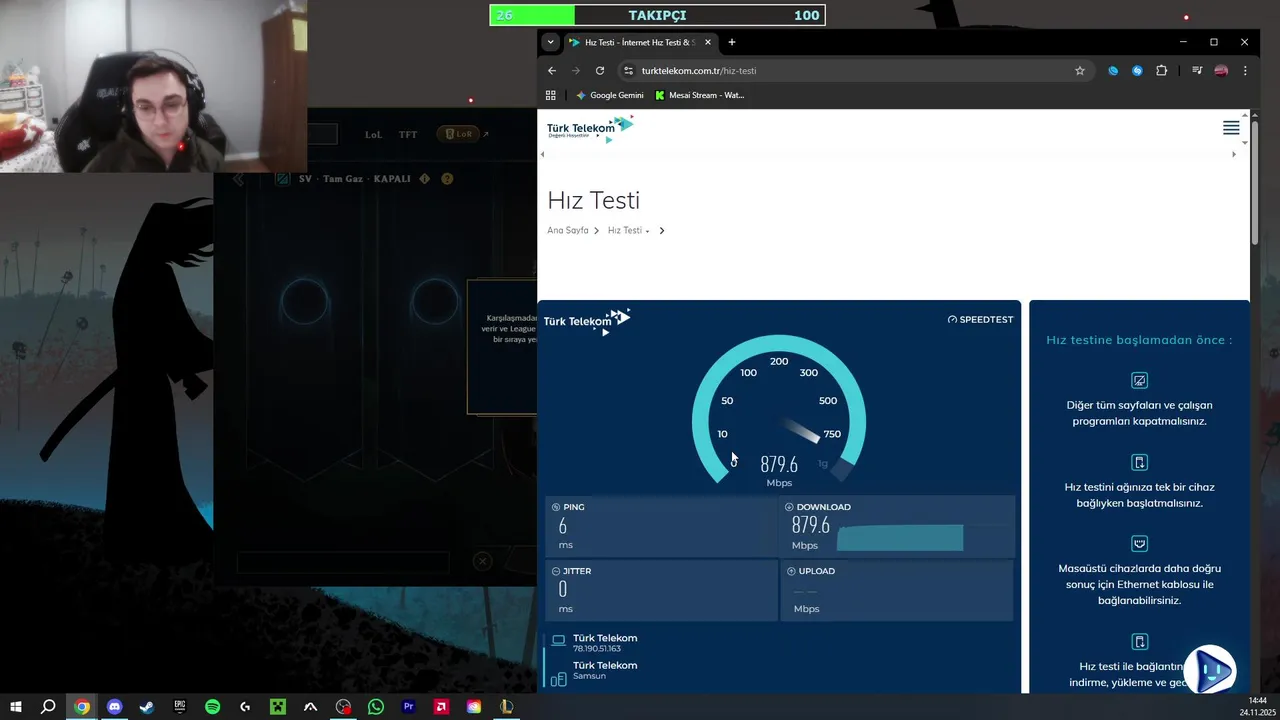Click the speedometer gauge dial
The height and width of the screenshot is (720, 1280).
(779, 410)
